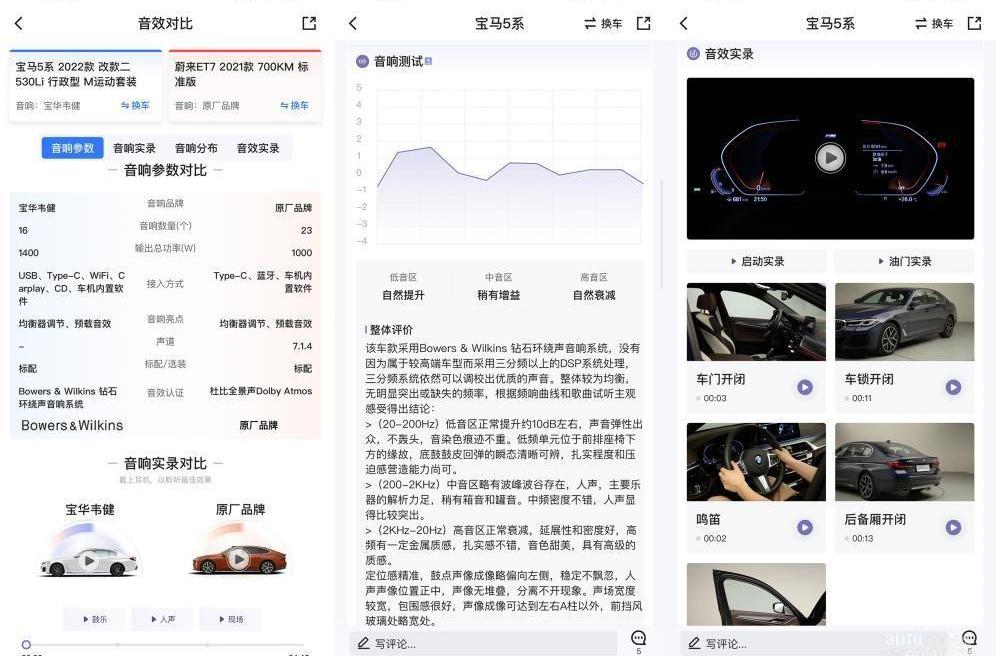Screen dimensions: 996x656
Task: Tap the 鼓乐 playback option
Action: 94,619
